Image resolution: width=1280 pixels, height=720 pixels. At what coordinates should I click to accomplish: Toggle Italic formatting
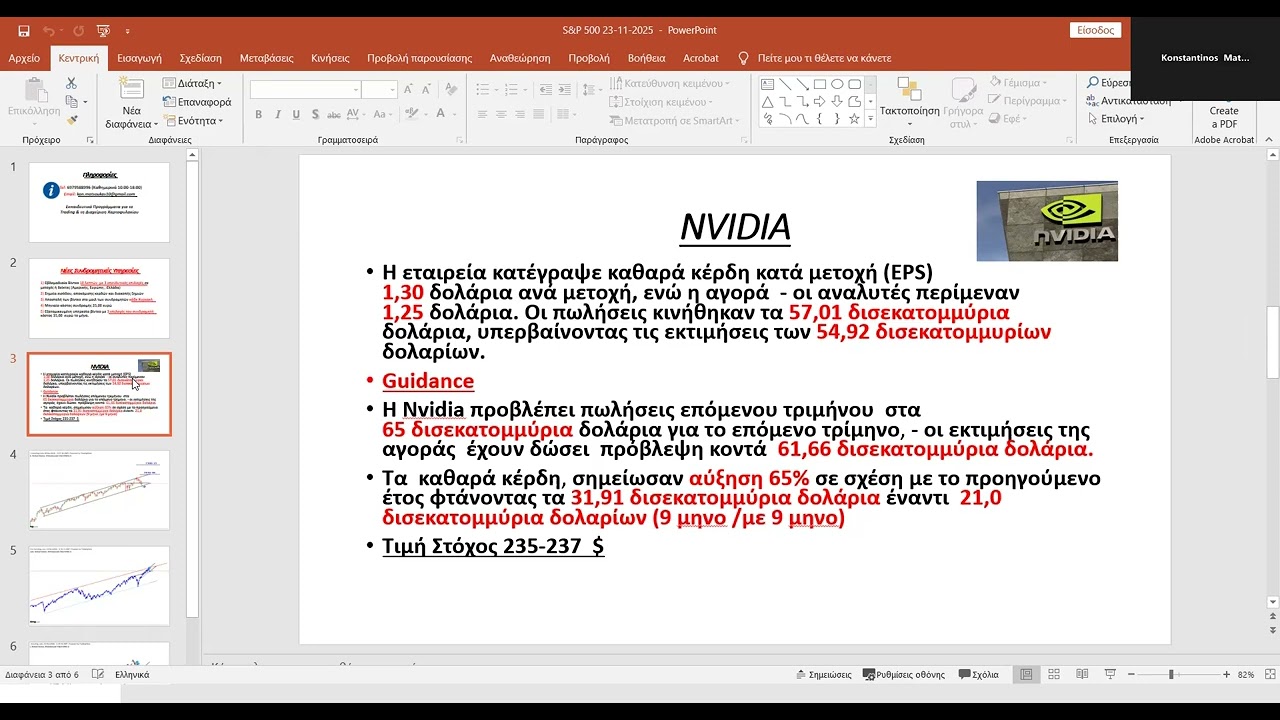point(278,115)
